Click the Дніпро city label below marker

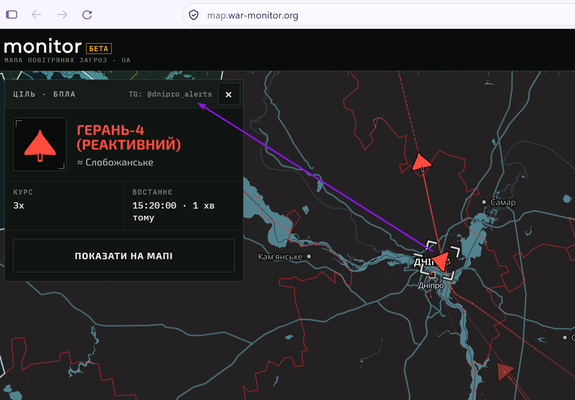tap(431, 285)
